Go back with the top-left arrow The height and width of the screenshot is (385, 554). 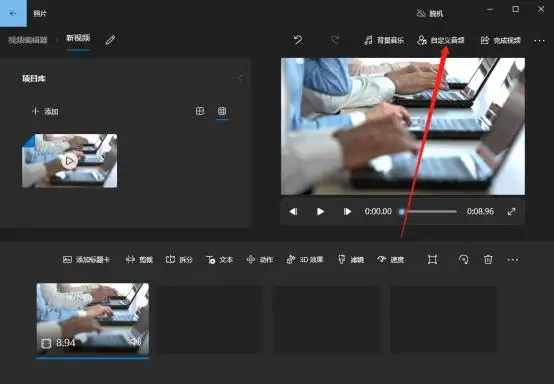click(x=13, y=13)
